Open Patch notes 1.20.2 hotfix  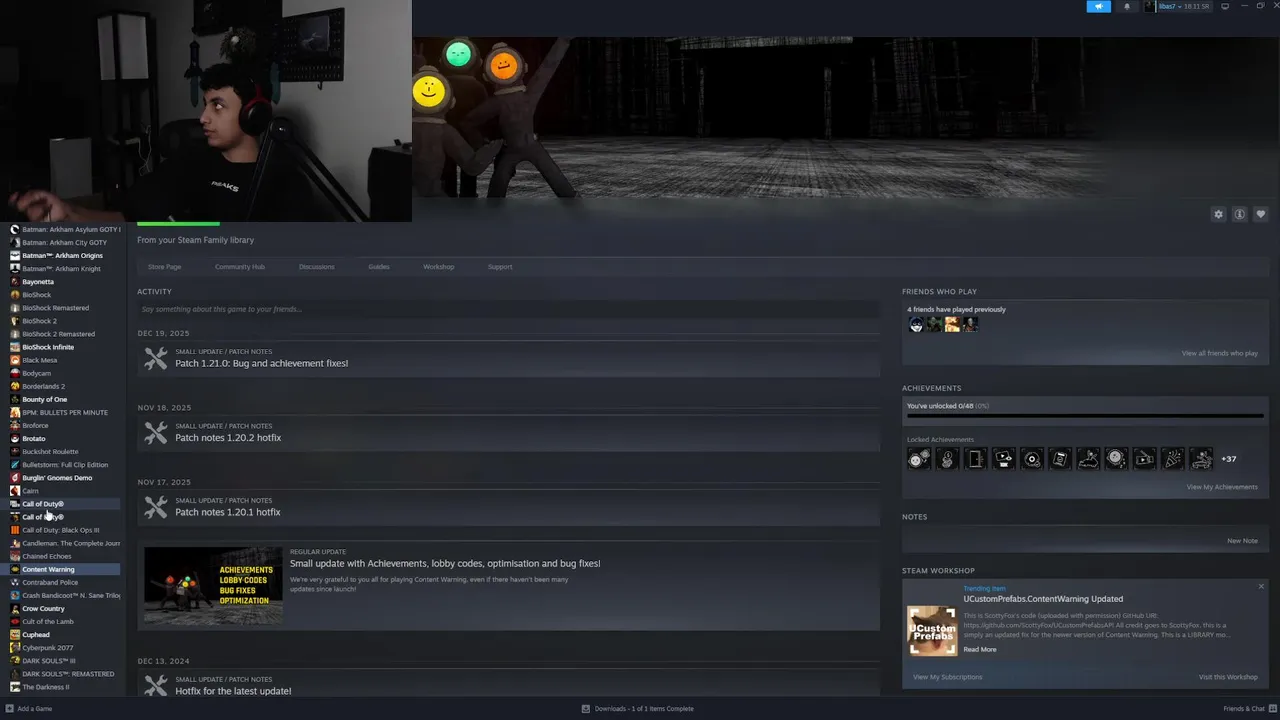228,438
